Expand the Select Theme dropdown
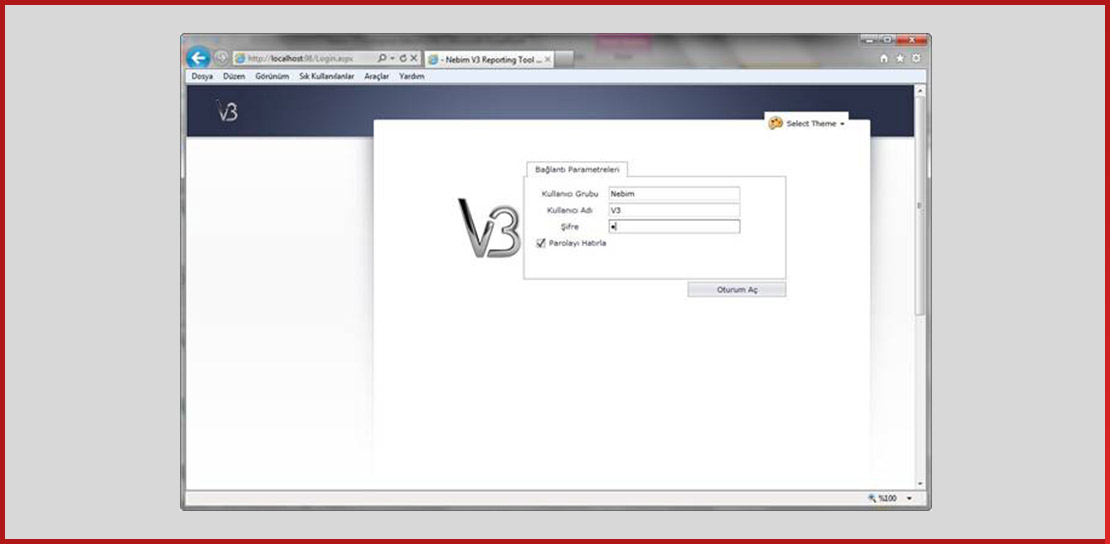 [842, 124]
